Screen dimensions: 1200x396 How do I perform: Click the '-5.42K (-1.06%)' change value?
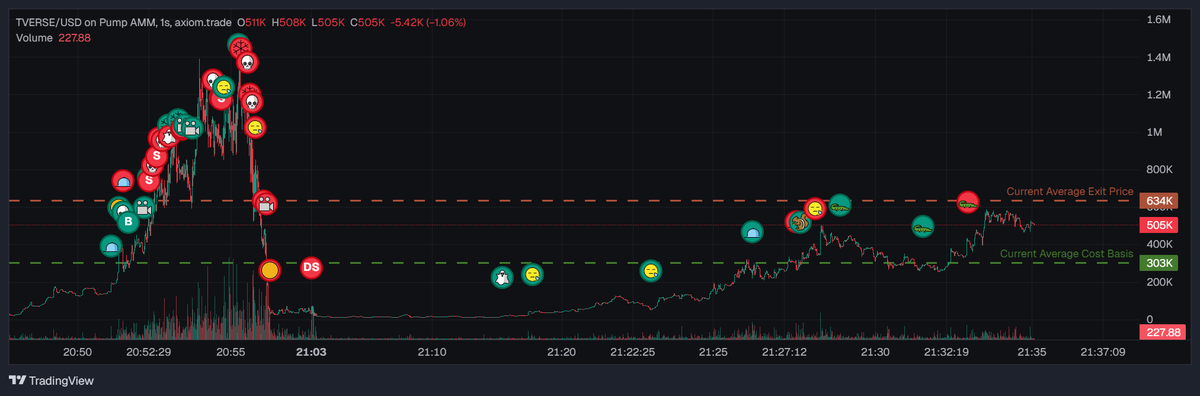(427, 22)
